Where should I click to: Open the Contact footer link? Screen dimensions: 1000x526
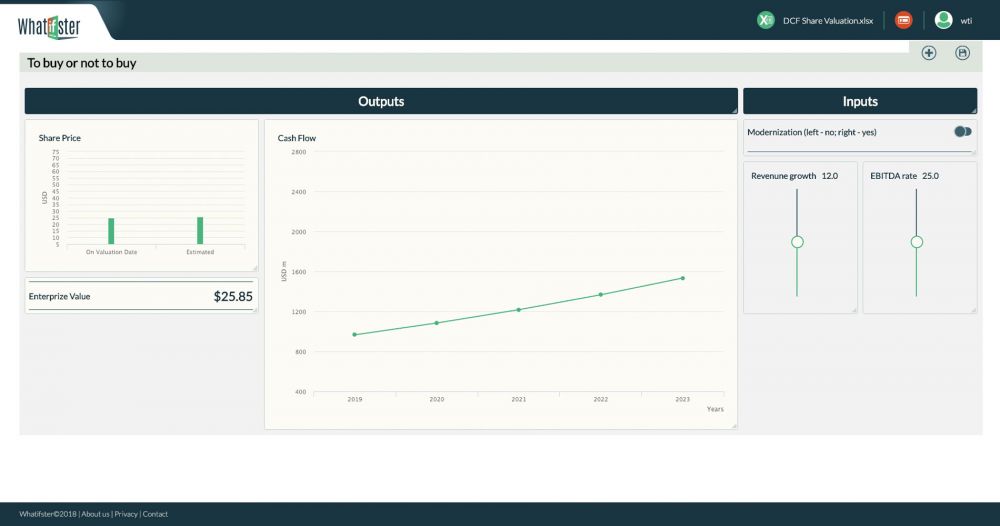[x=156, y=514]
